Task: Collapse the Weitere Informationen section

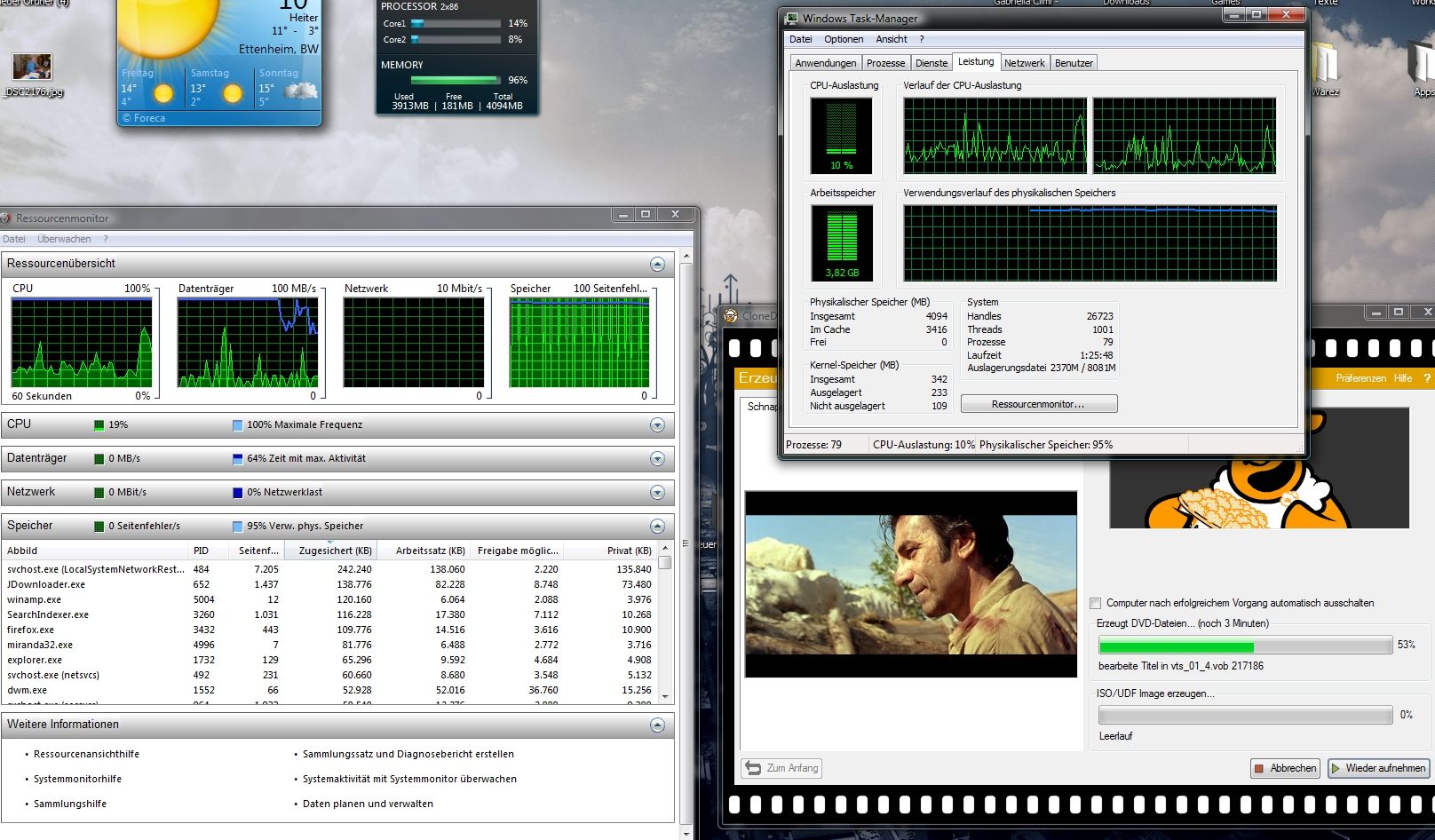Action: (657, 725)
